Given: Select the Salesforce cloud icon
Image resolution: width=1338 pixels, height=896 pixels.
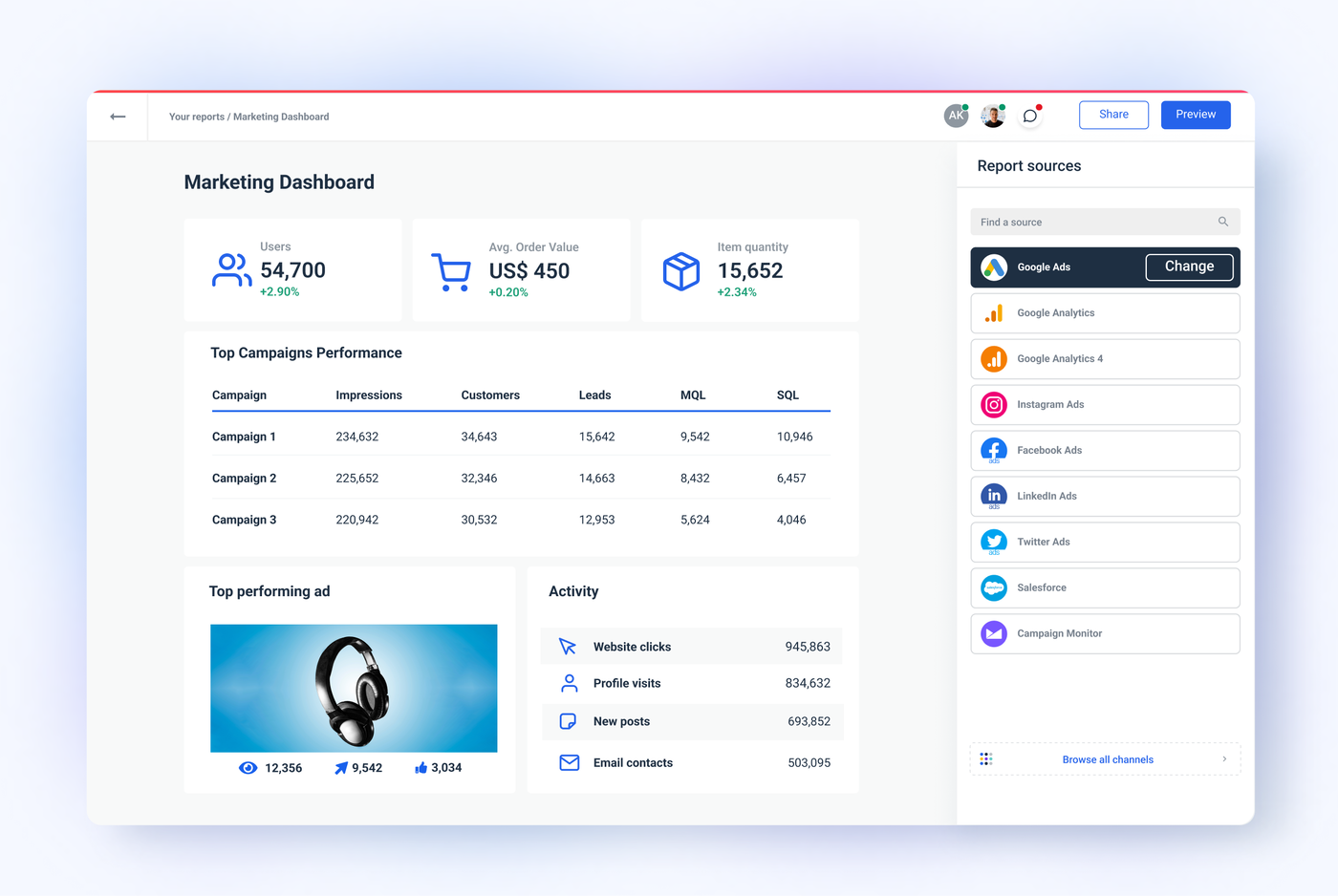Looking at the screenshot, I should (x=993, y=587).
